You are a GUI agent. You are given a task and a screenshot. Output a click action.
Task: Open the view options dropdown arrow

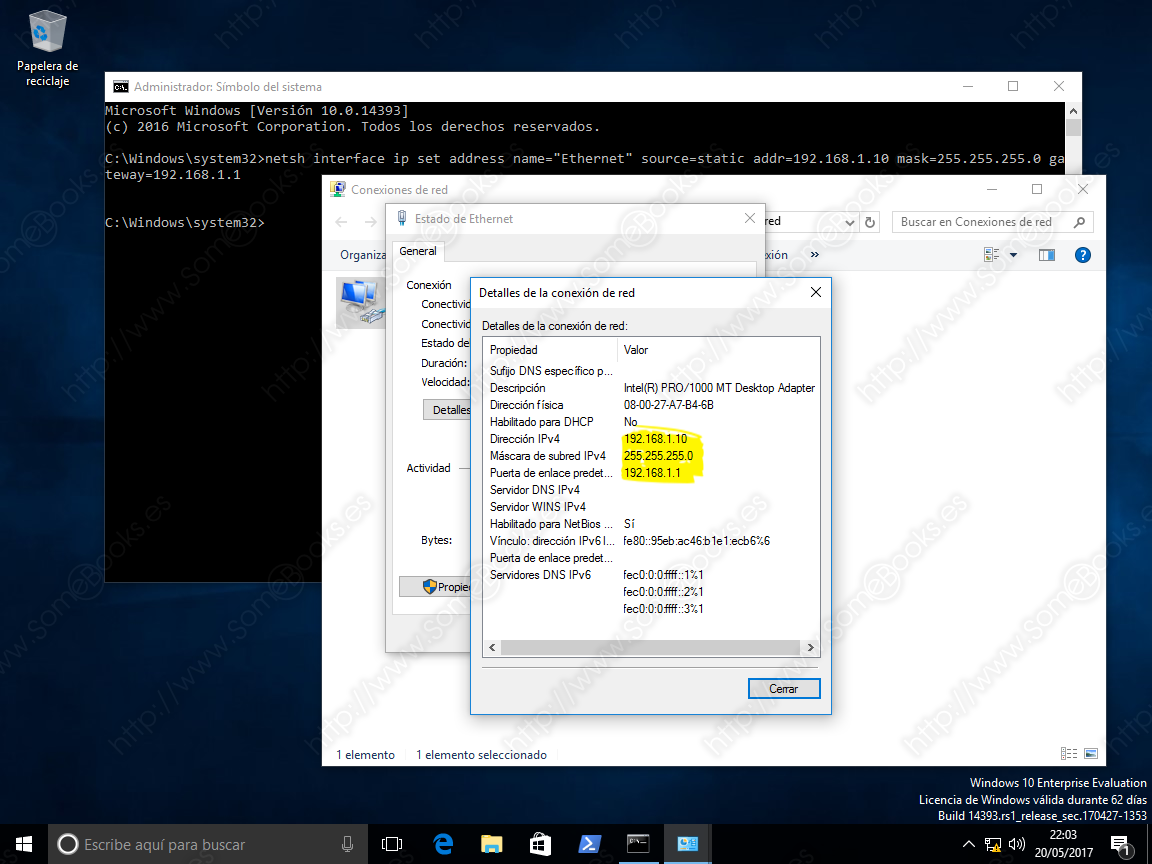pyautogui.click(x=1012, y=255)
